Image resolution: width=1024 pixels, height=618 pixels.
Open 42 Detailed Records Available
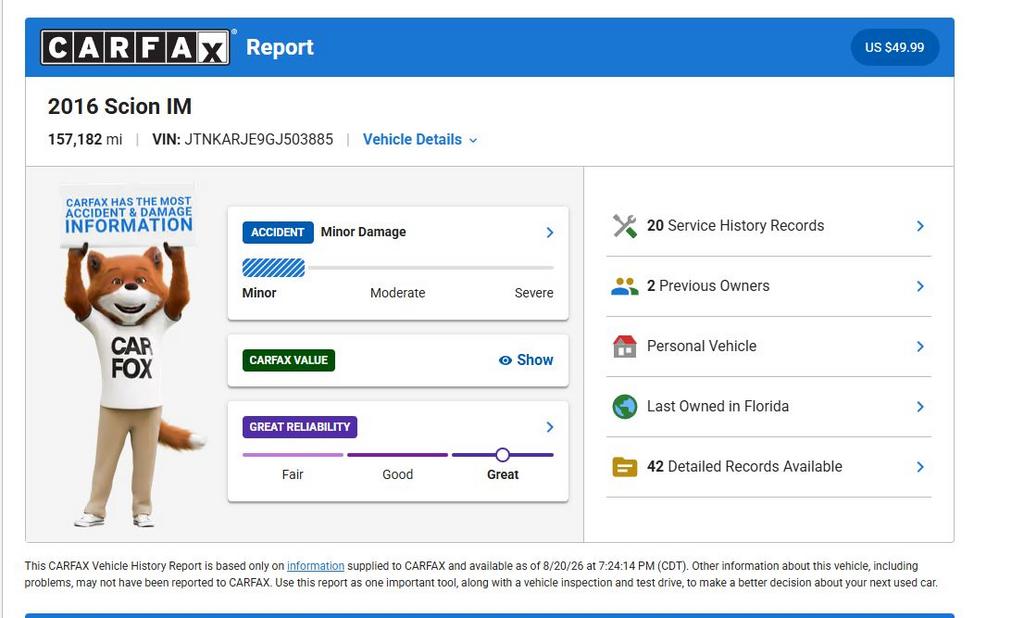769,466
